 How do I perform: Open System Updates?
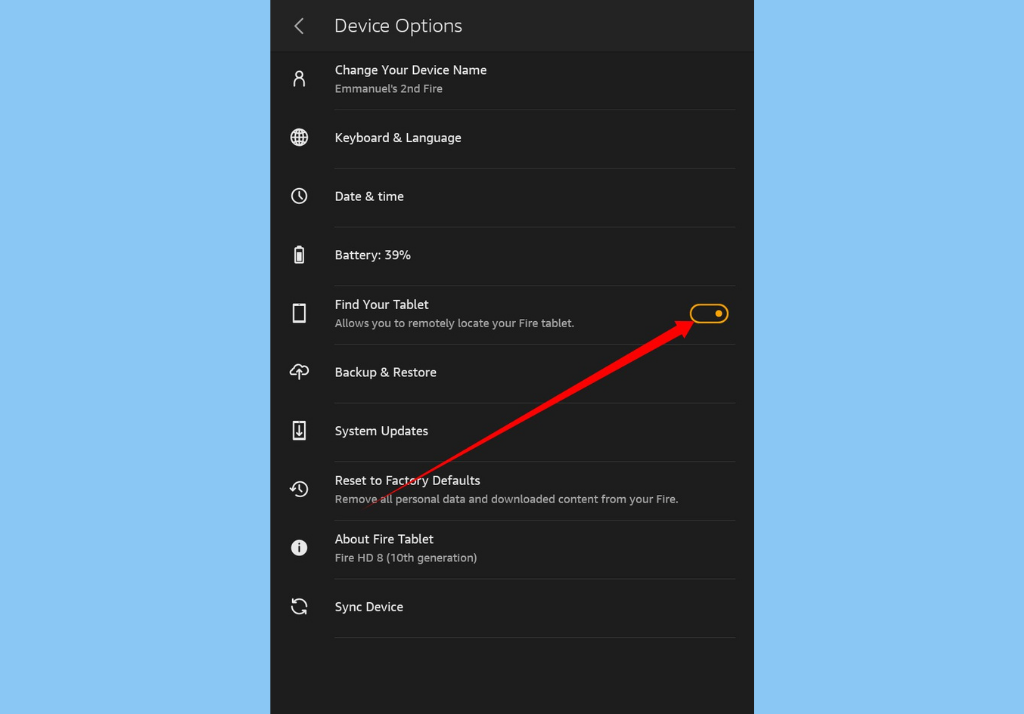click(x=512, y=431)
